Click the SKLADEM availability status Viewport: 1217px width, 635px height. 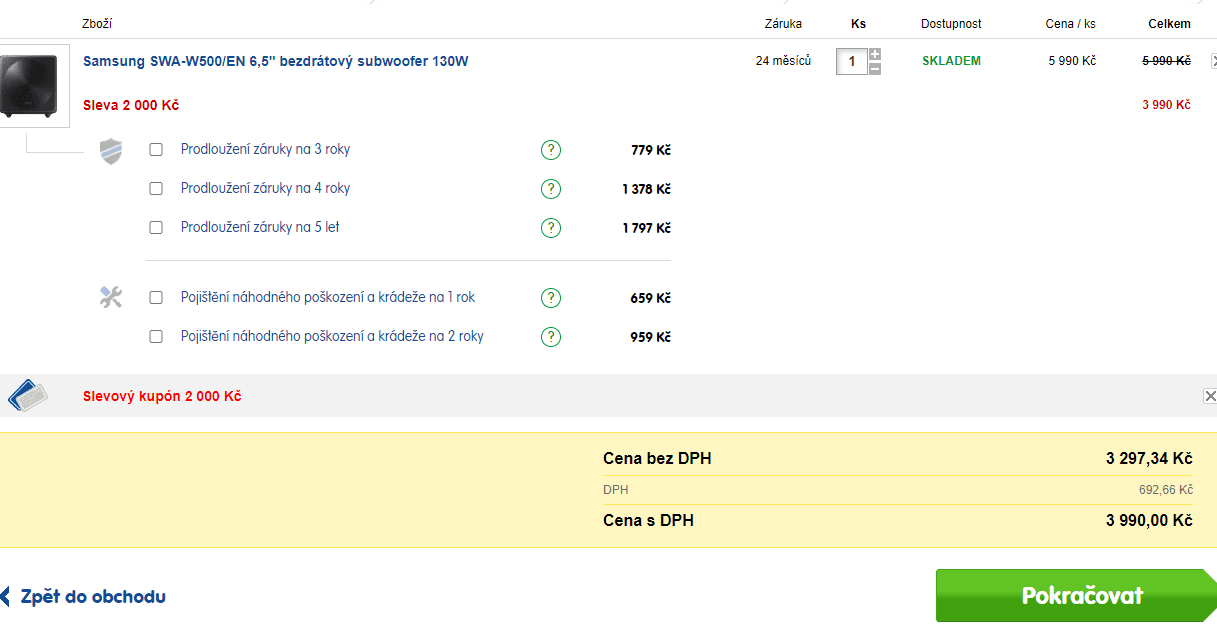(x=951, y=61)
